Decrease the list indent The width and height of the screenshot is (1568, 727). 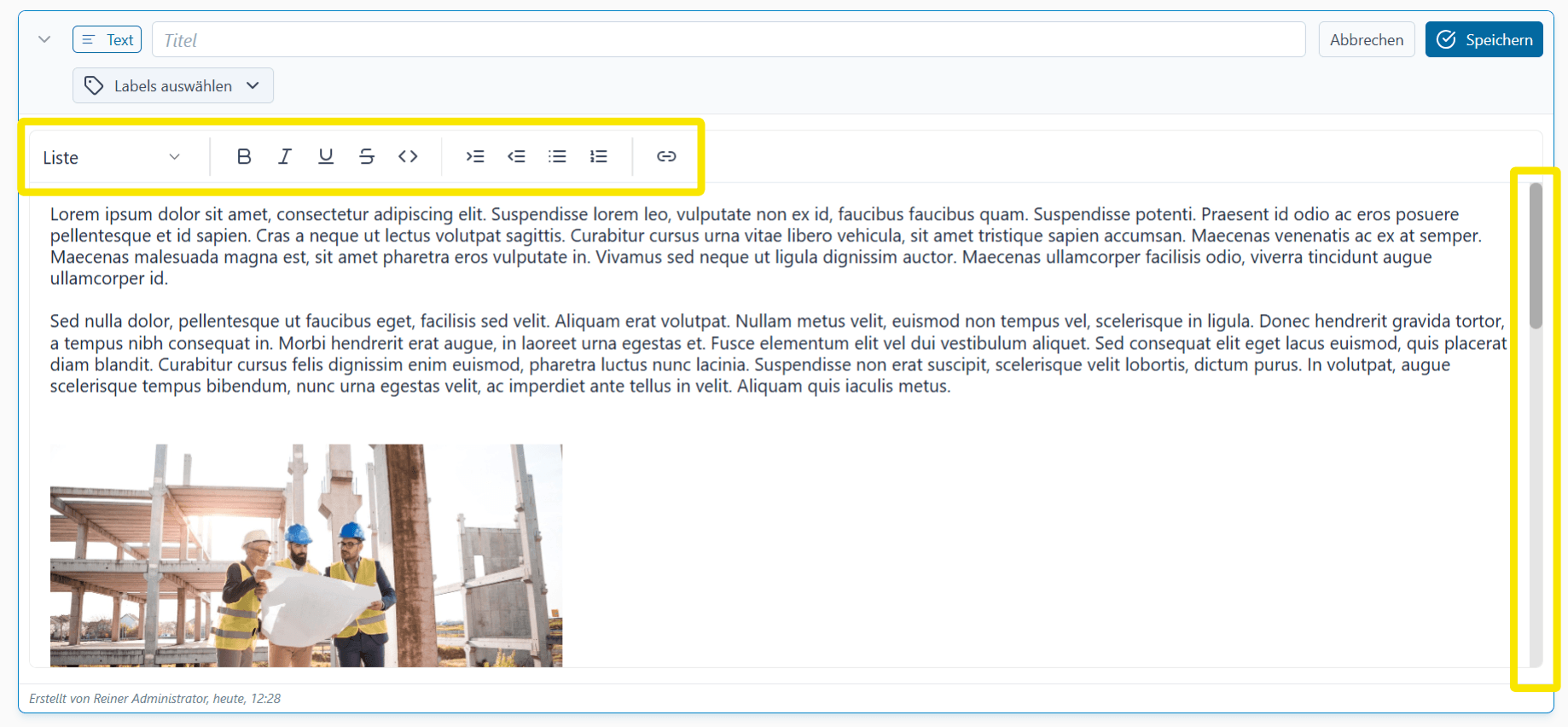click(x=516, y=156)
